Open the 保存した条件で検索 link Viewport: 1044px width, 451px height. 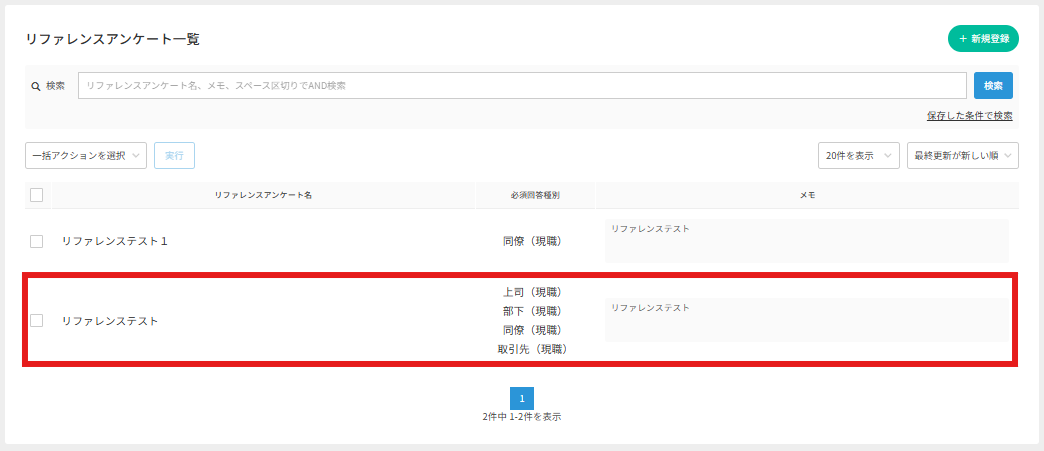click(969, 116)
